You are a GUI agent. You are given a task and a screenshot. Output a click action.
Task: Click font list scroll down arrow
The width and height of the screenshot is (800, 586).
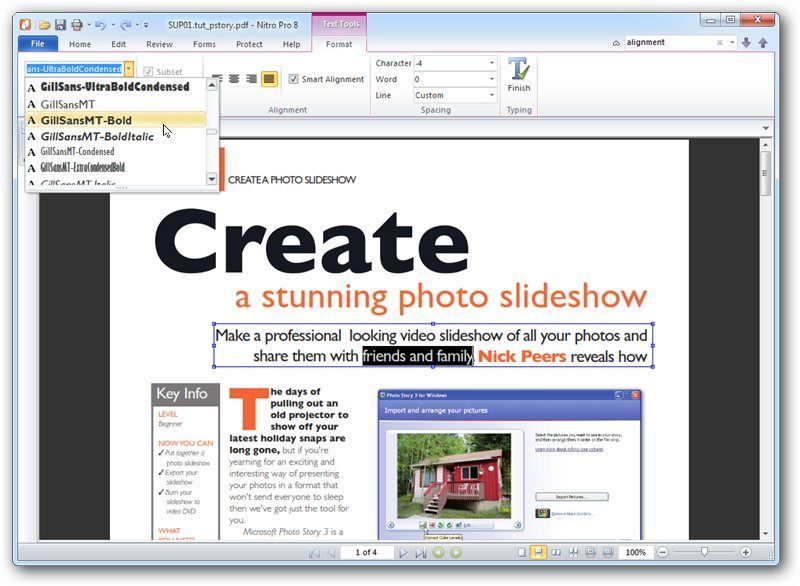[x=212, y=179]
